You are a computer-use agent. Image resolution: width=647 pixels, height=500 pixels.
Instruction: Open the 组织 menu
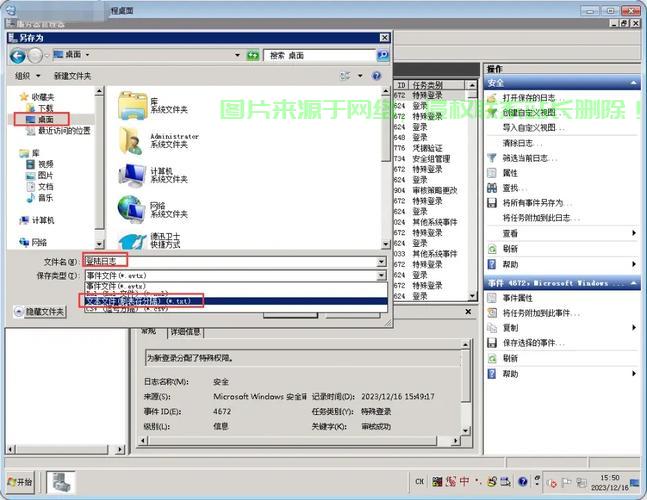28,76
